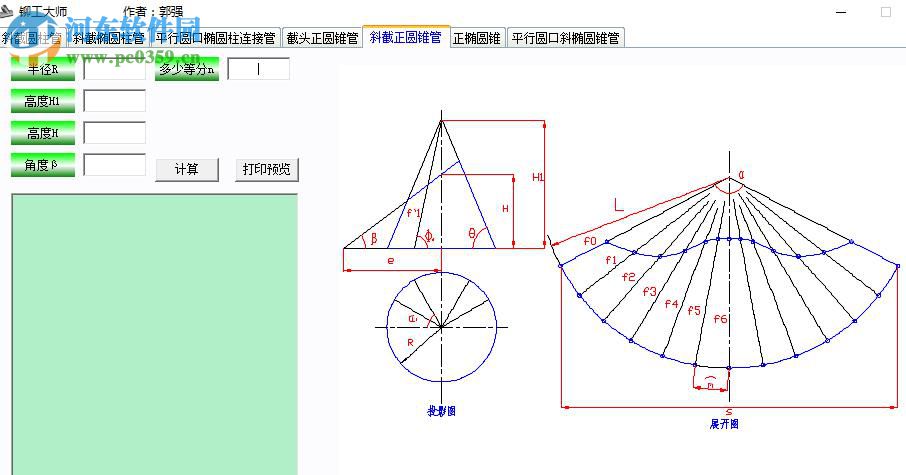Click the β angle label on cone

pos(374,238)
